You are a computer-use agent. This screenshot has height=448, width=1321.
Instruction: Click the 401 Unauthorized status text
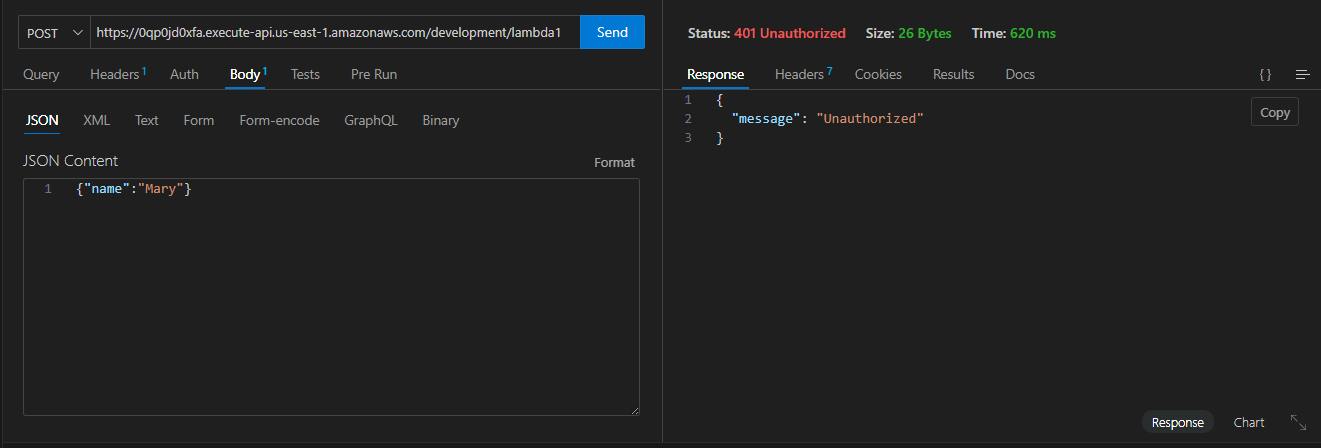pyautogui.click(x=790, y=33)
